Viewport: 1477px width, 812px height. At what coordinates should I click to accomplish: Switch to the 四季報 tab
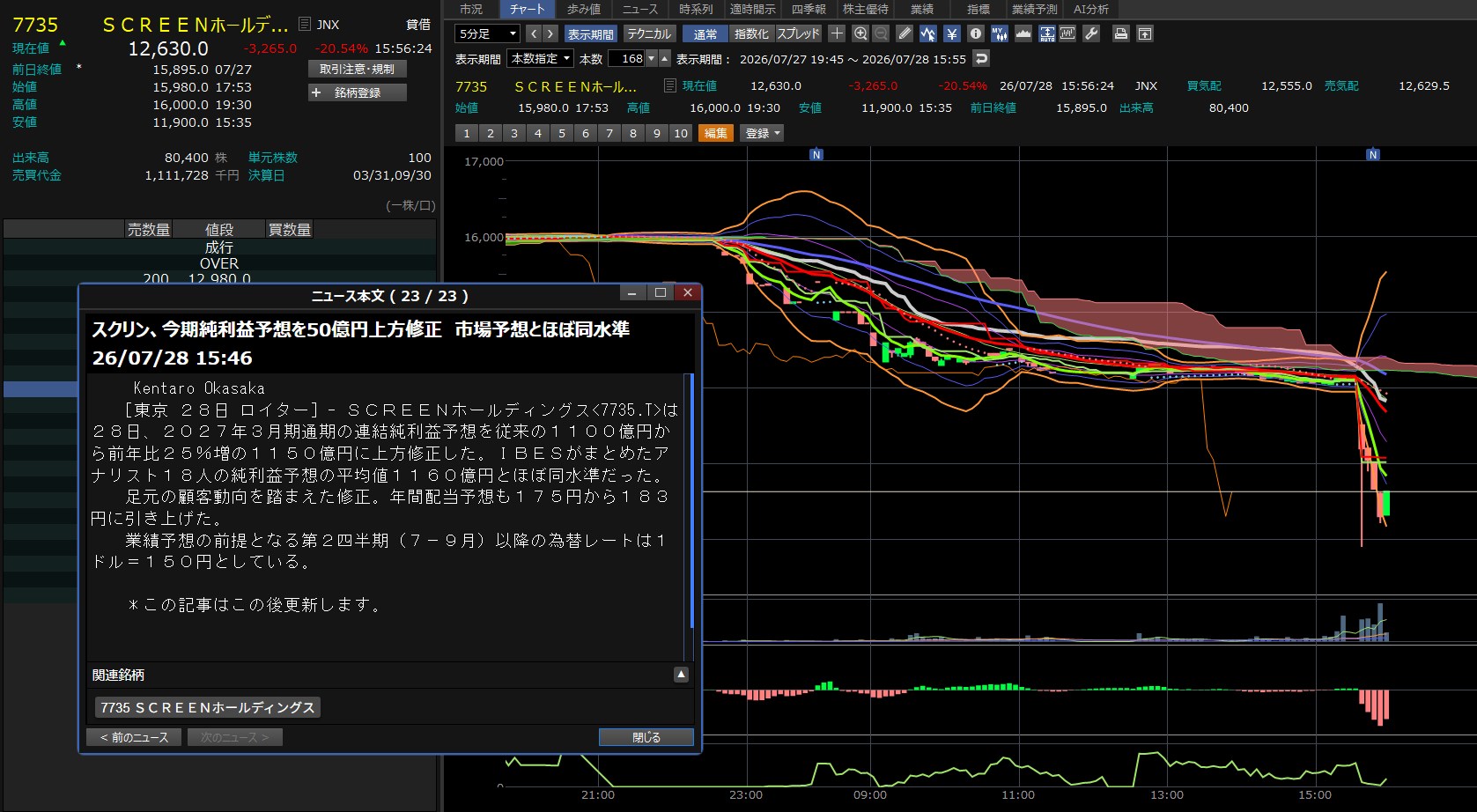(x=809, y=9)
